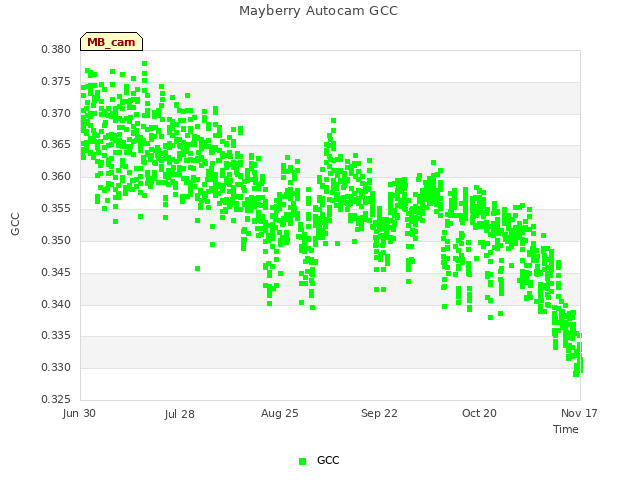The height and width of the screenshot is (480, 640).
Task: Click the Time x-axis title
Action: pyautogui.click(x=566, y=429)
